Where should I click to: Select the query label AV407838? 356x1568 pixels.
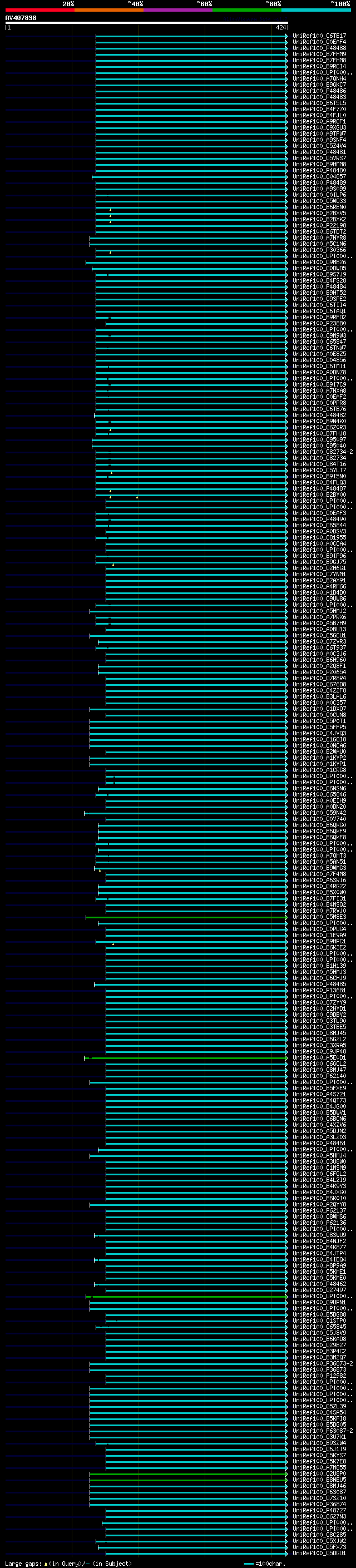click(x=21, y=18)
